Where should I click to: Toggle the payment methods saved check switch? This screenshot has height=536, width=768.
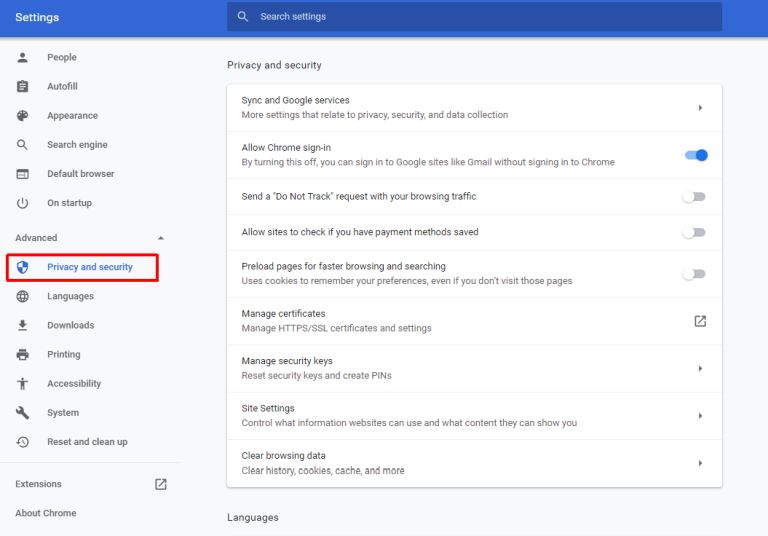tap(694, 233)
